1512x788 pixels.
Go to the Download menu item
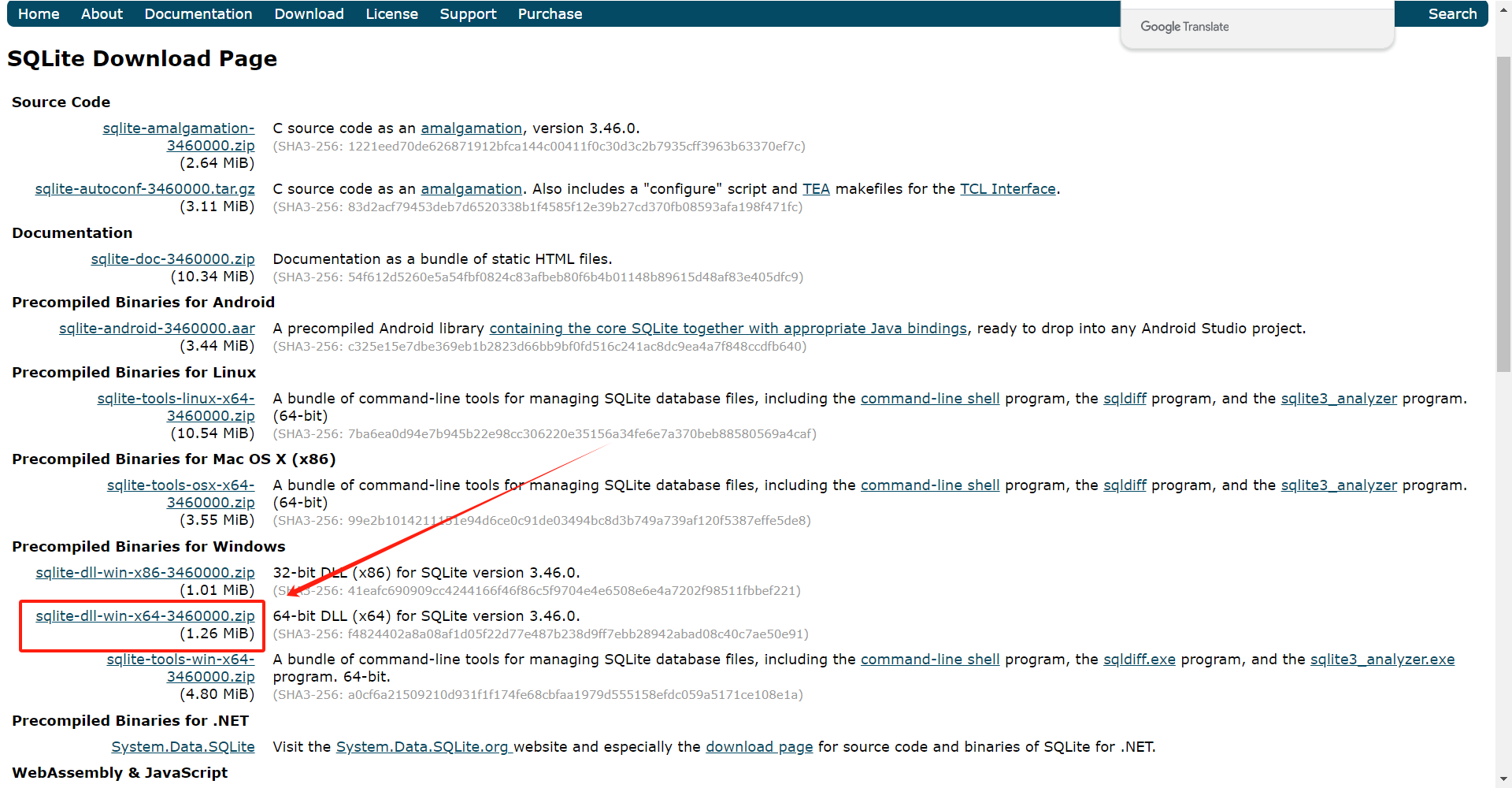309,14
